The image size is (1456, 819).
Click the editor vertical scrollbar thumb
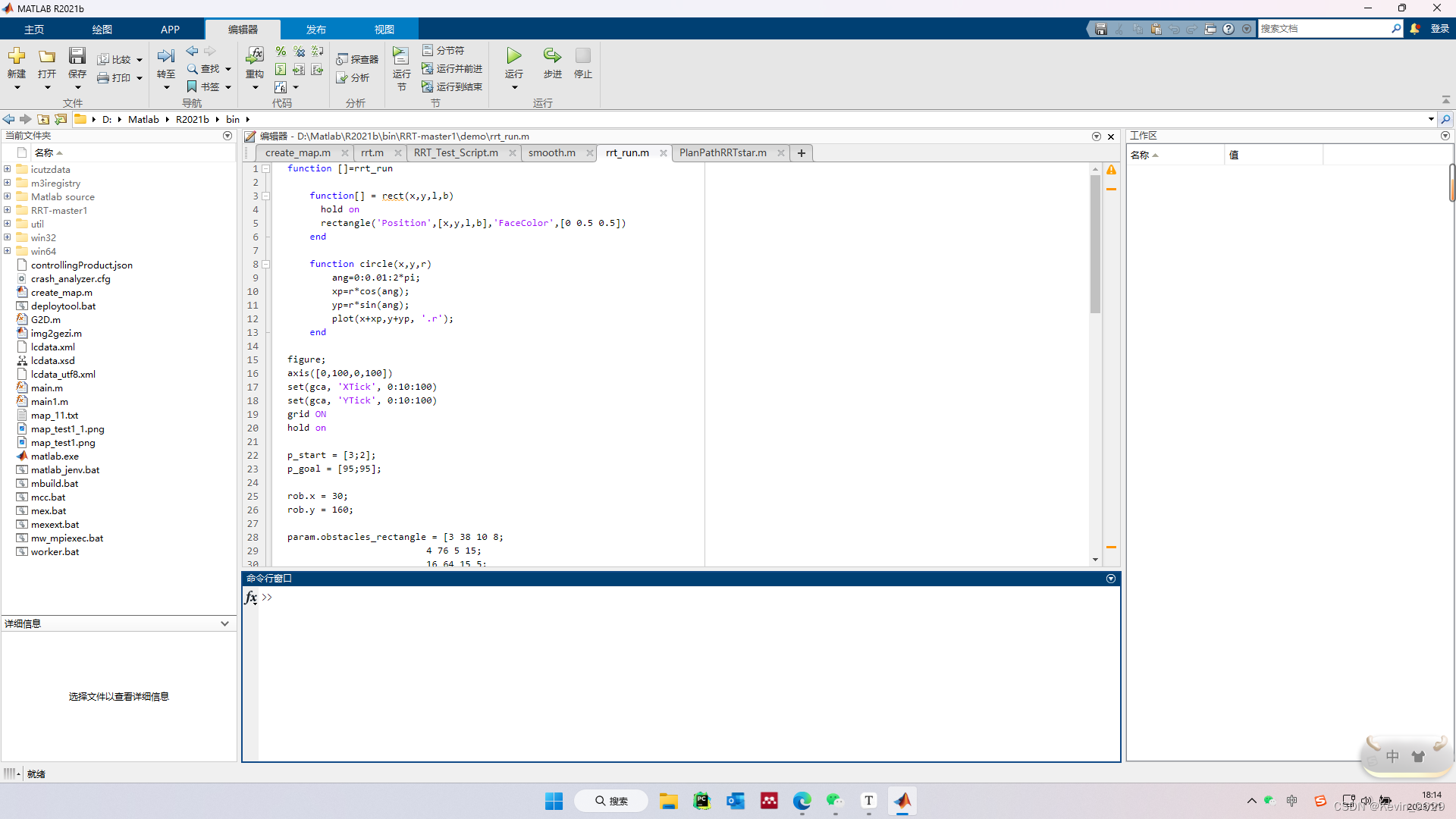click(1095, 244)
